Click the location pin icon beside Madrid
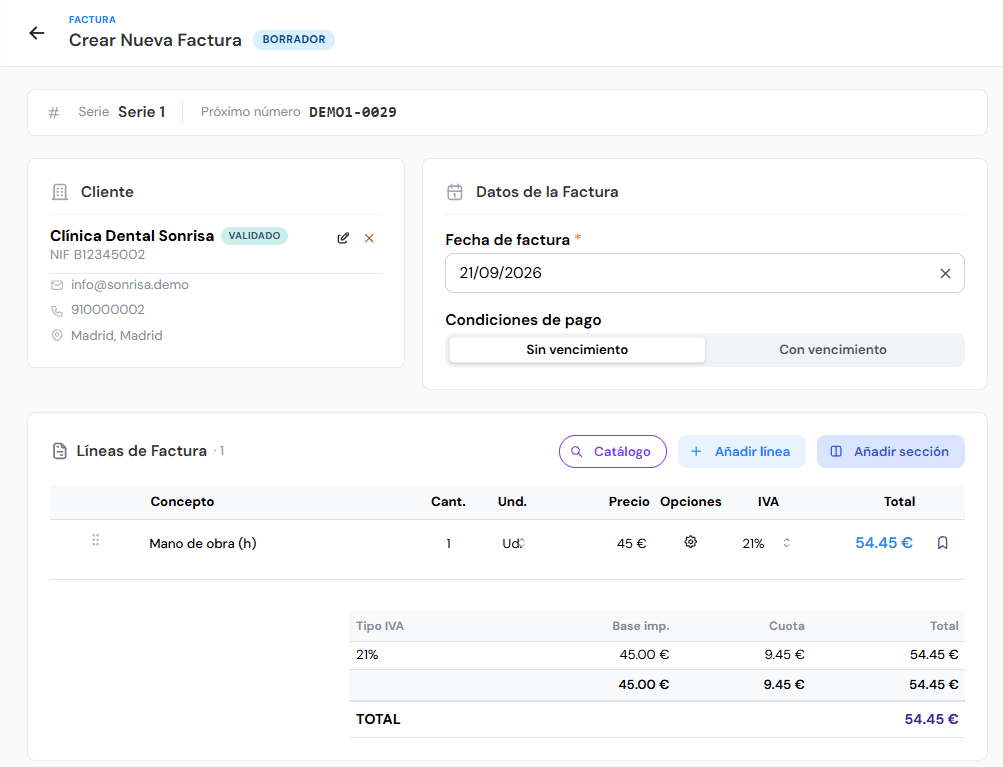 click(x=57, y=335)
